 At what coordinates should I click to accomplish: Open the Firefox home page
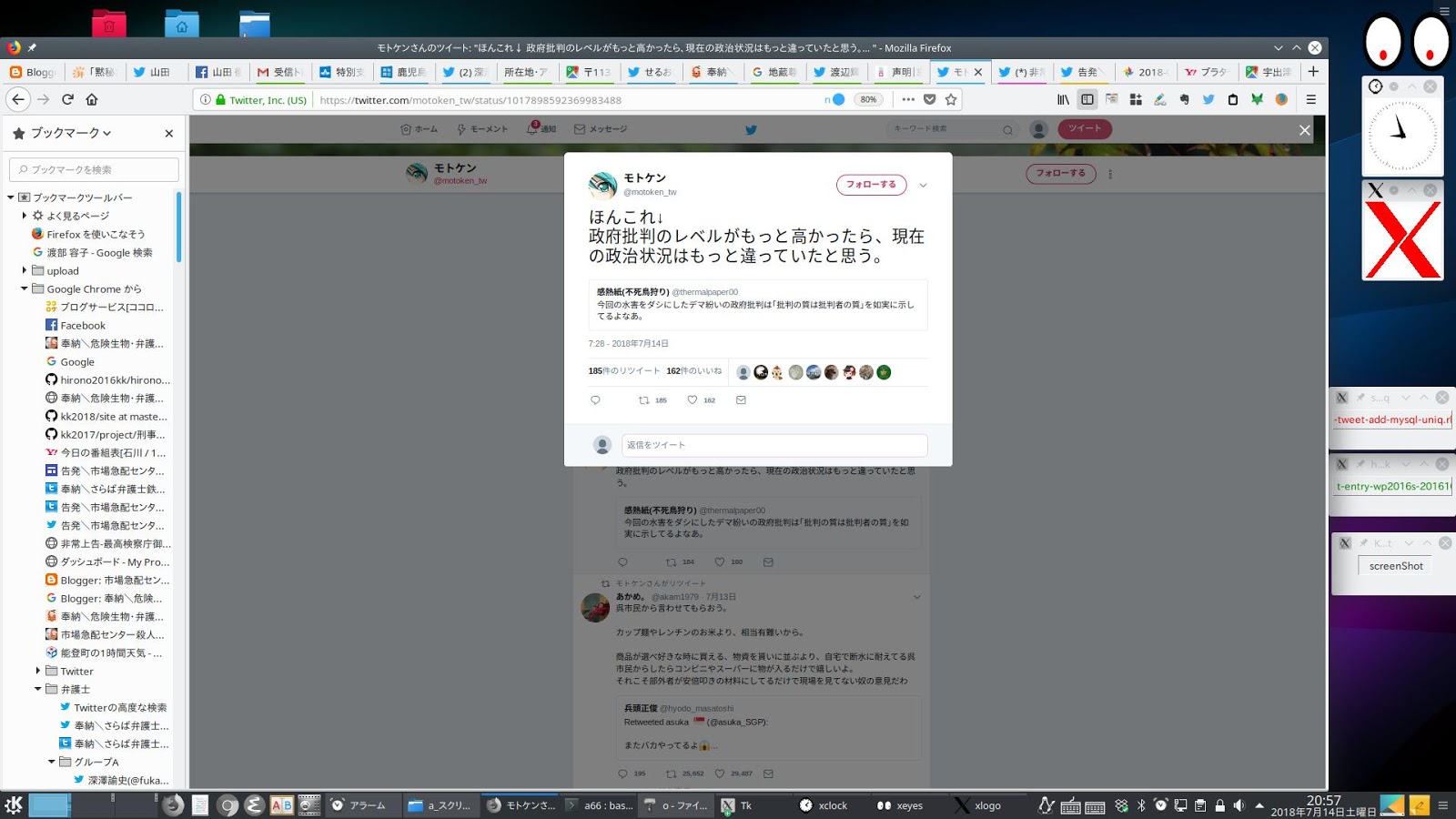[x=92, y=99]
